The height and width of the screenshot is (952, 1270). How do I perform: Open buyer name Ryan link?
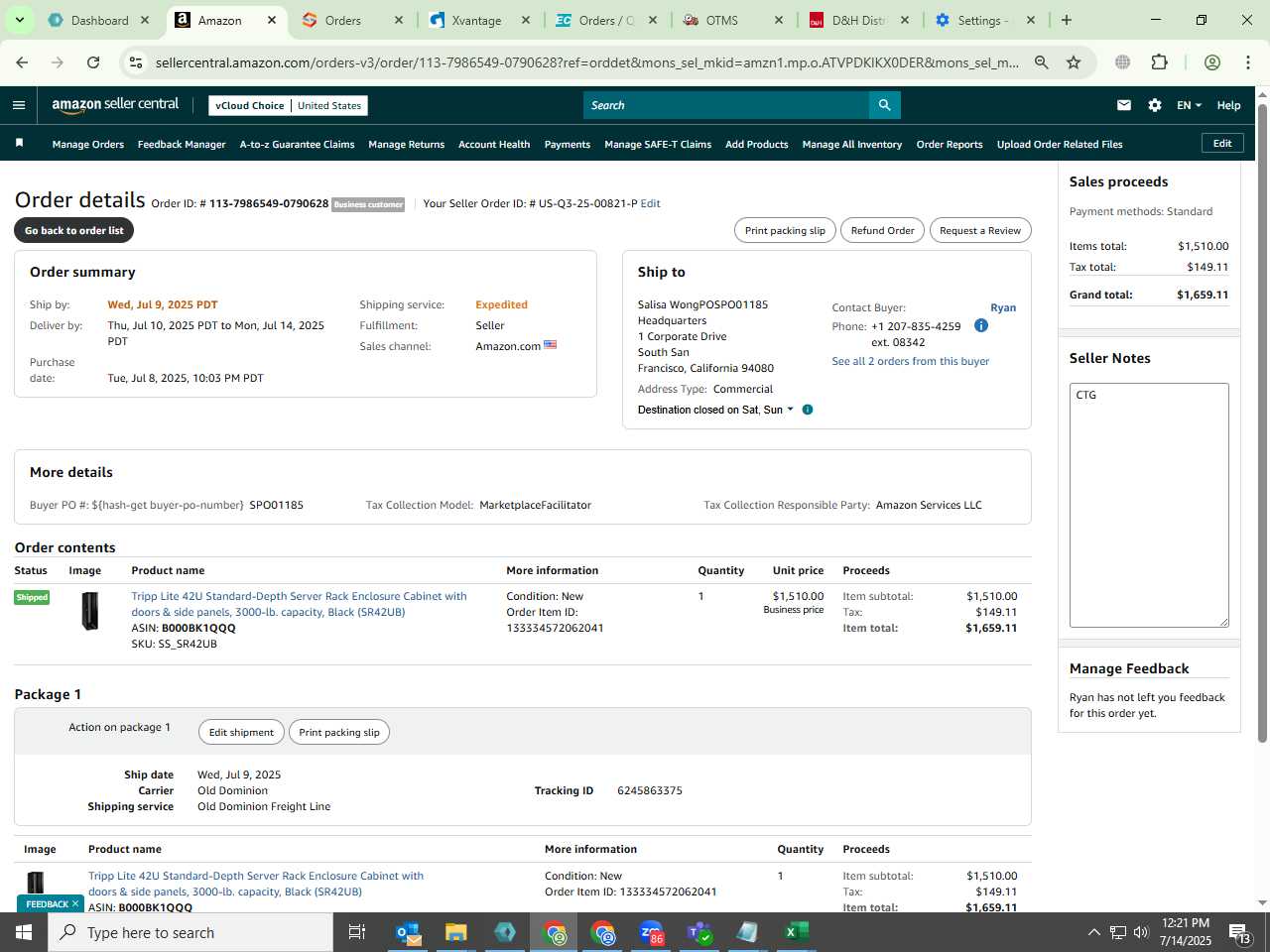1003,307
